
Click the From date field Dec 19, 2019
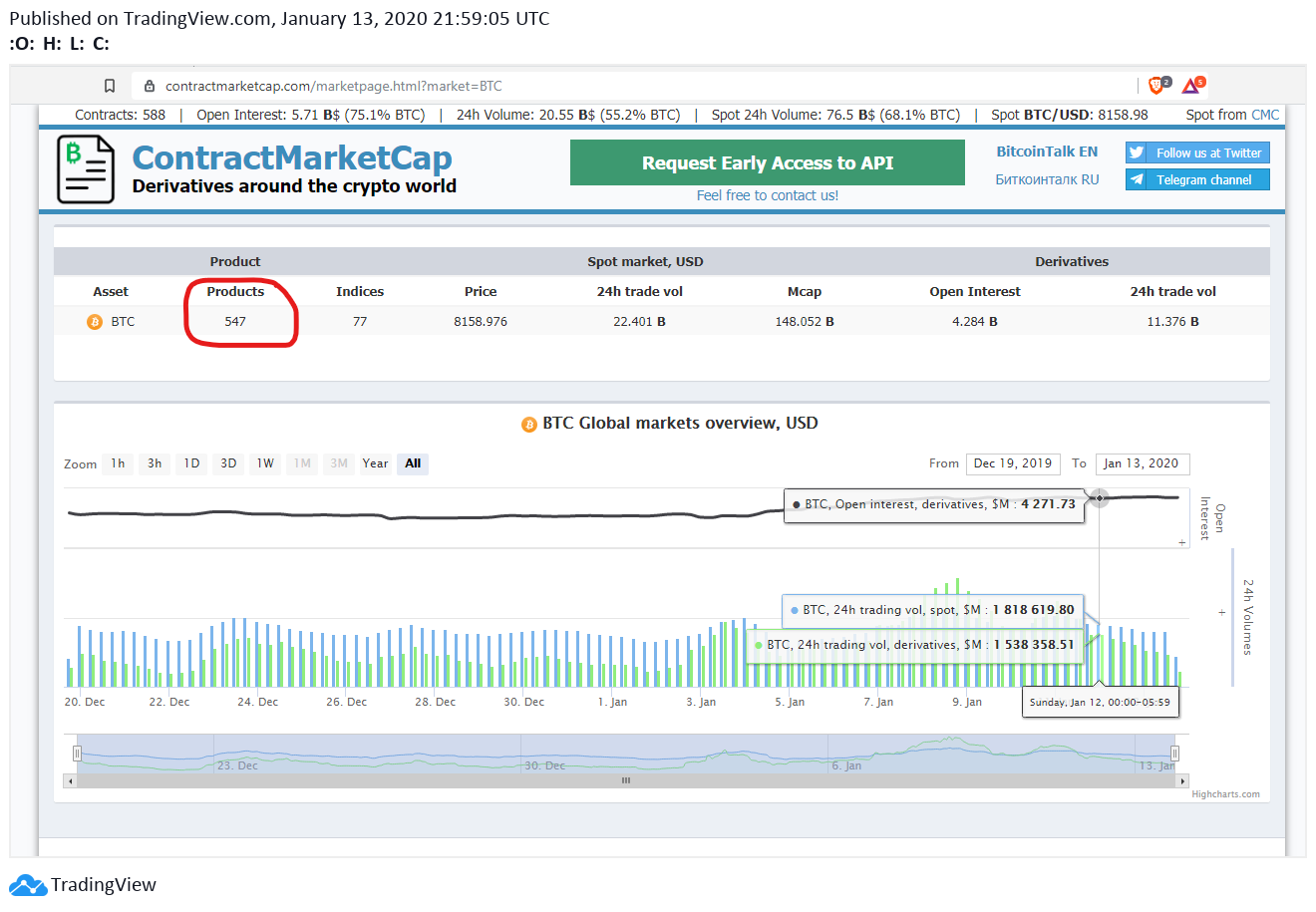point(1013,463)
